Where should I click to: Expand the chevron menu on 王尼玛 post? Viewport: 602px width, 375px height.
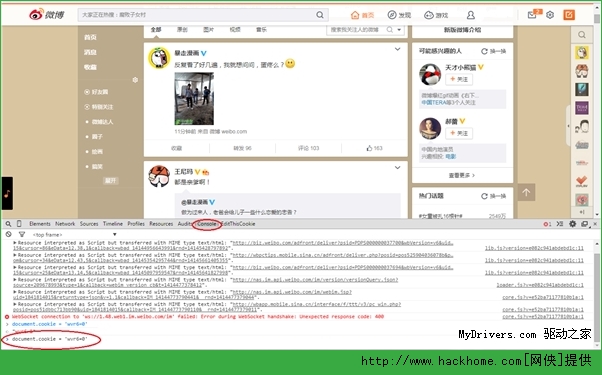[x=397, y=168]
